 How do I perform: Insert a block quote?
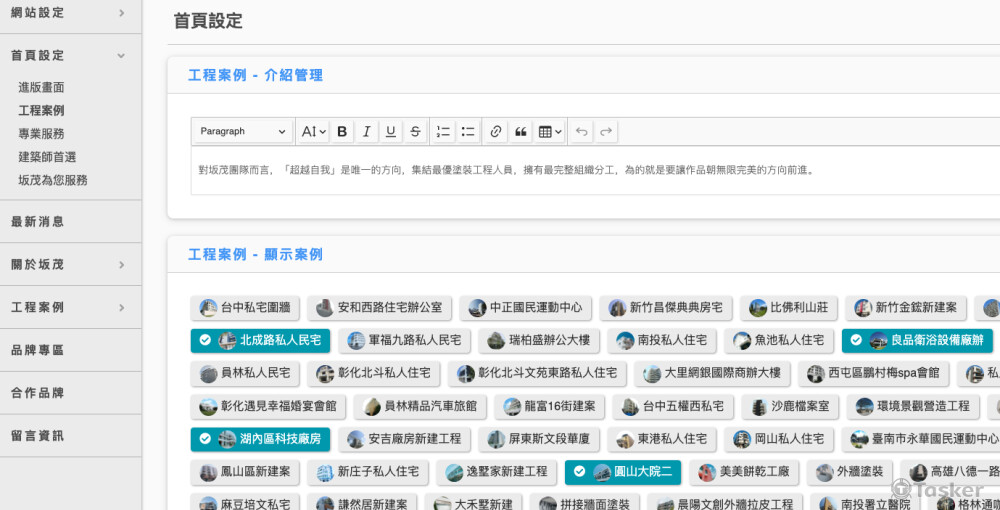click(521, 132)
